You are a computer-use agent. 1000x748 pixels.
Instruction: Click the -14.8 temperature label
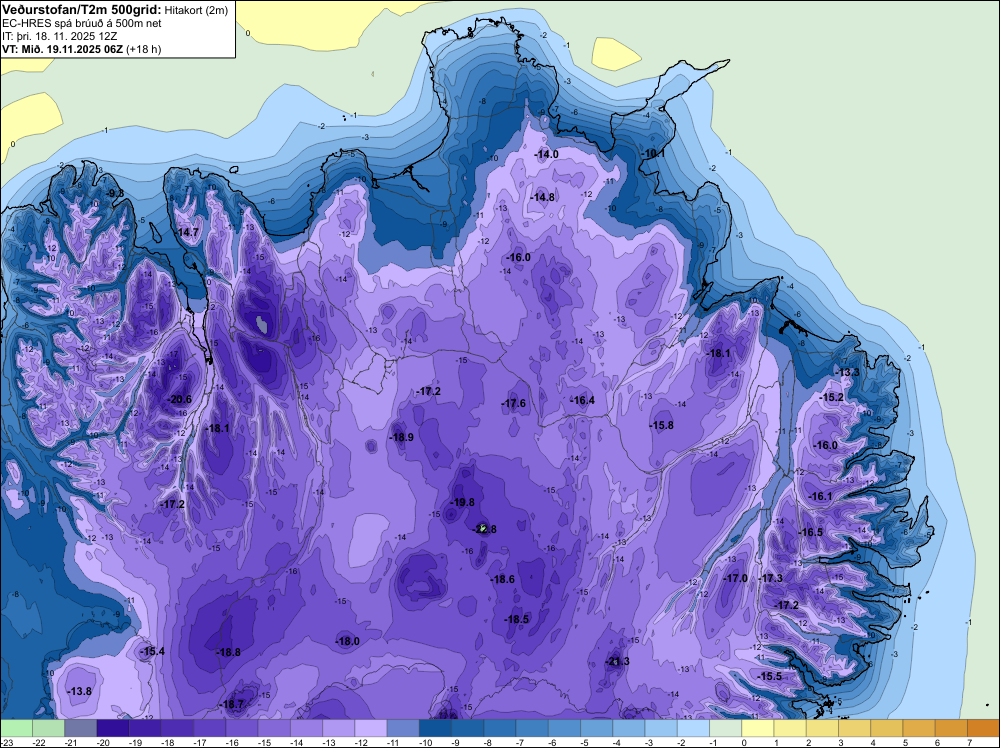pos(543,197)
